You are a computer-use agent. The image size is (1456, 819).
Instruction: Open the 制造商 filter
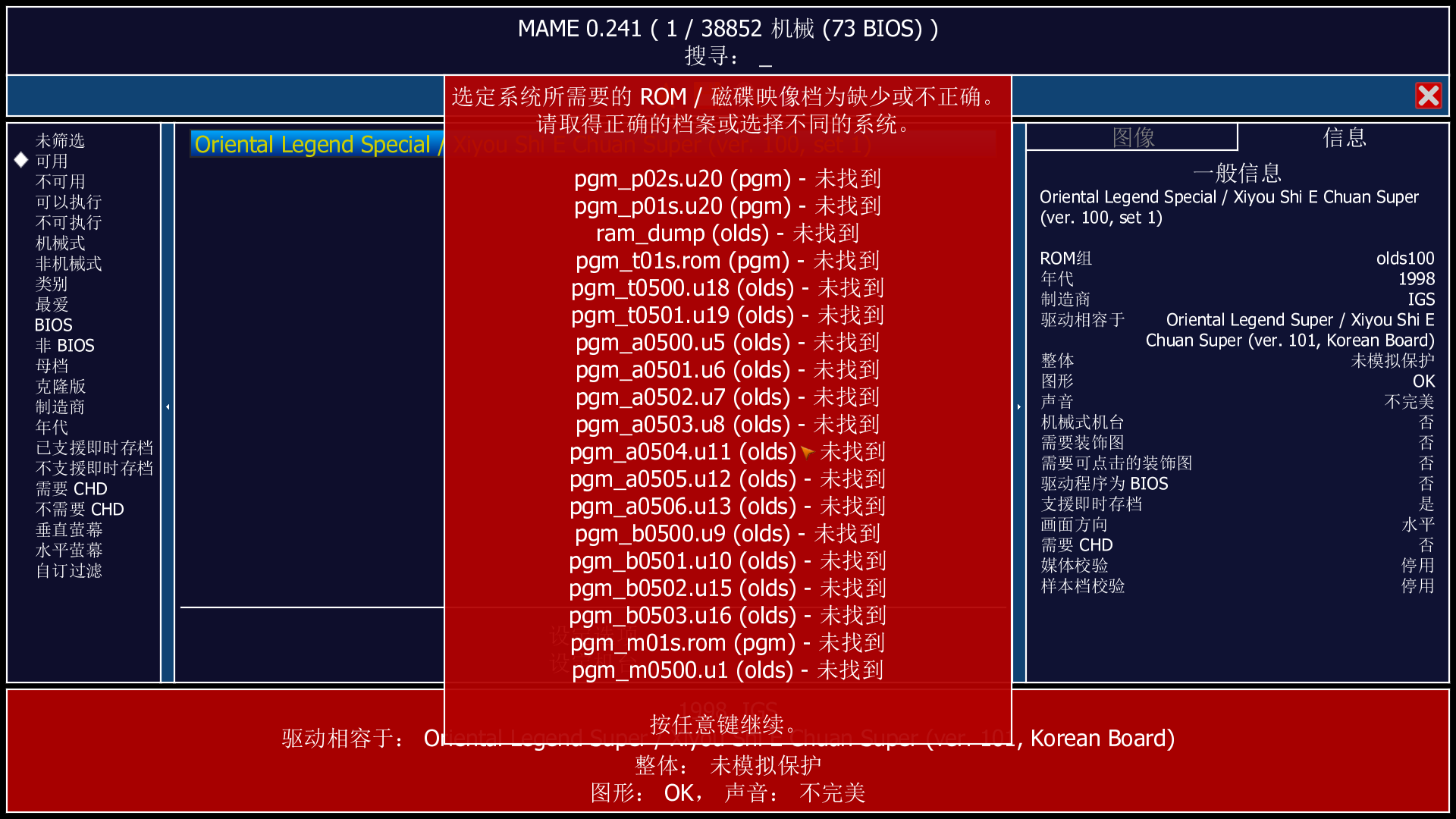60,406
